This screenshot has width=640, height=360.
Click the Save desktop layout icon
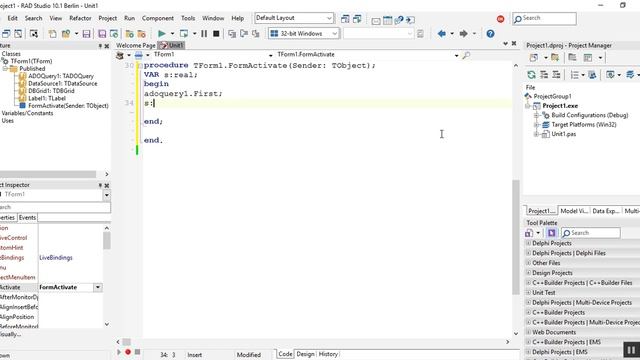coord(345,19)
